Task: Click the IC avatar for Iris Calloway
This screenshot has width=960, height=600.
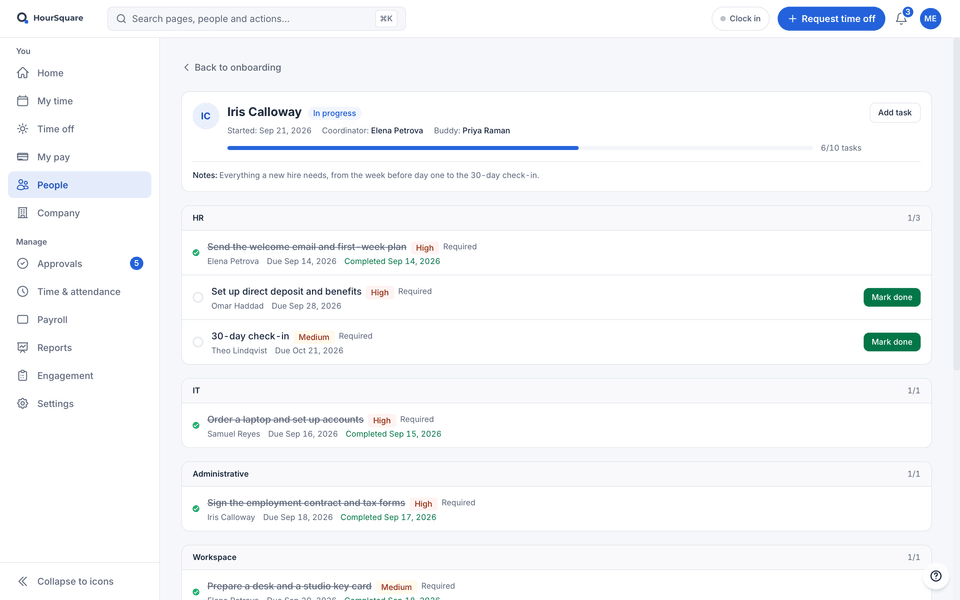Action: coord(206,116)
